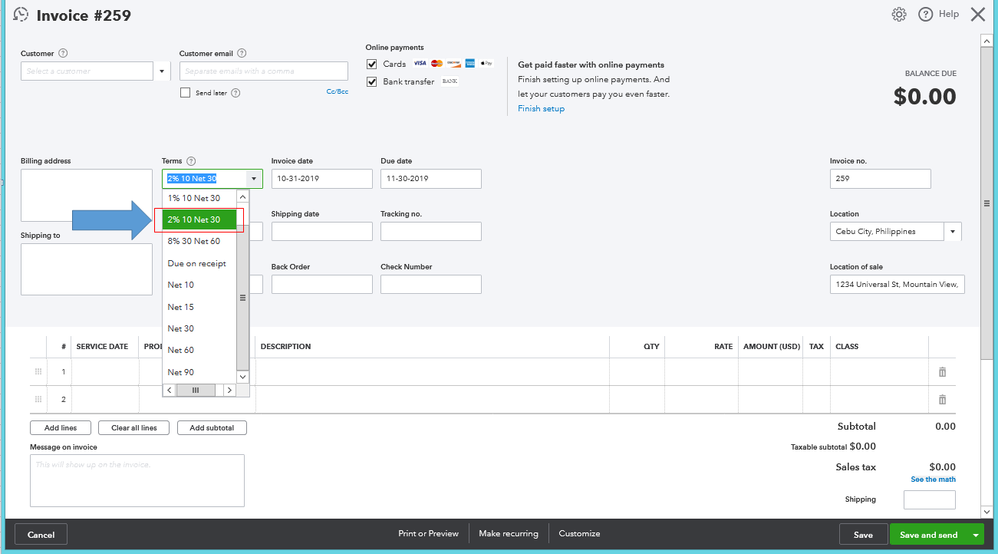Click the Billing address text box
The image size is (998, 554).
tap(87, 195)
